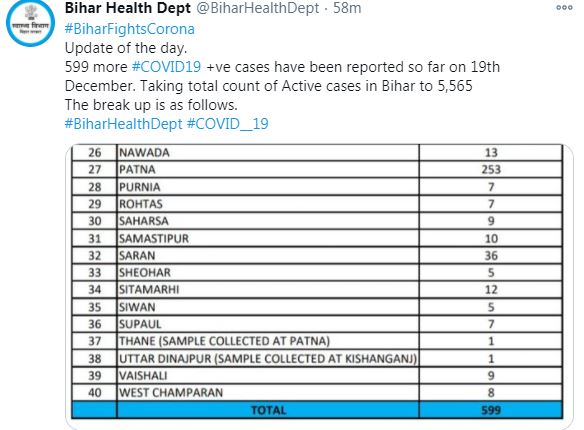Click the UTTAR DINAJPUR row in table
The height and width of the screenshot is (430, 584).
point(317,359)
